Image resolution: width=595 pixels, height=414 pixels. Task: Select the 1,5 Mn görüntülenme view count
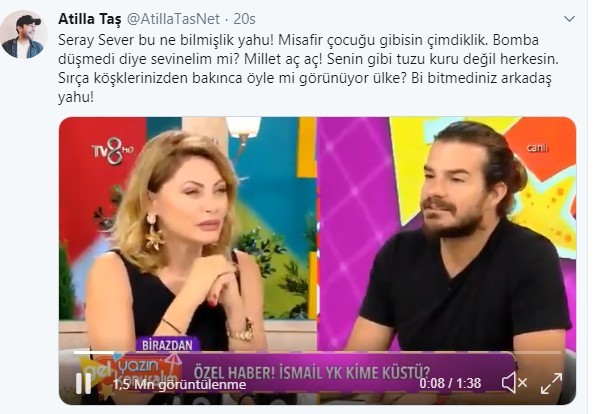179,384
